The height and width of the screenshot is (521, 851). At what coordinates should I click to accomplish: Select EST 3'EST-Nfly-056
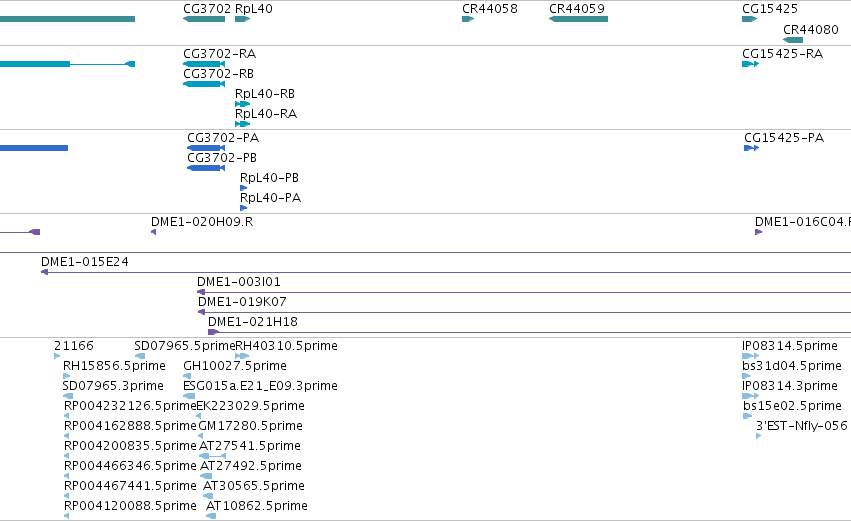click(x=759, y=436)
